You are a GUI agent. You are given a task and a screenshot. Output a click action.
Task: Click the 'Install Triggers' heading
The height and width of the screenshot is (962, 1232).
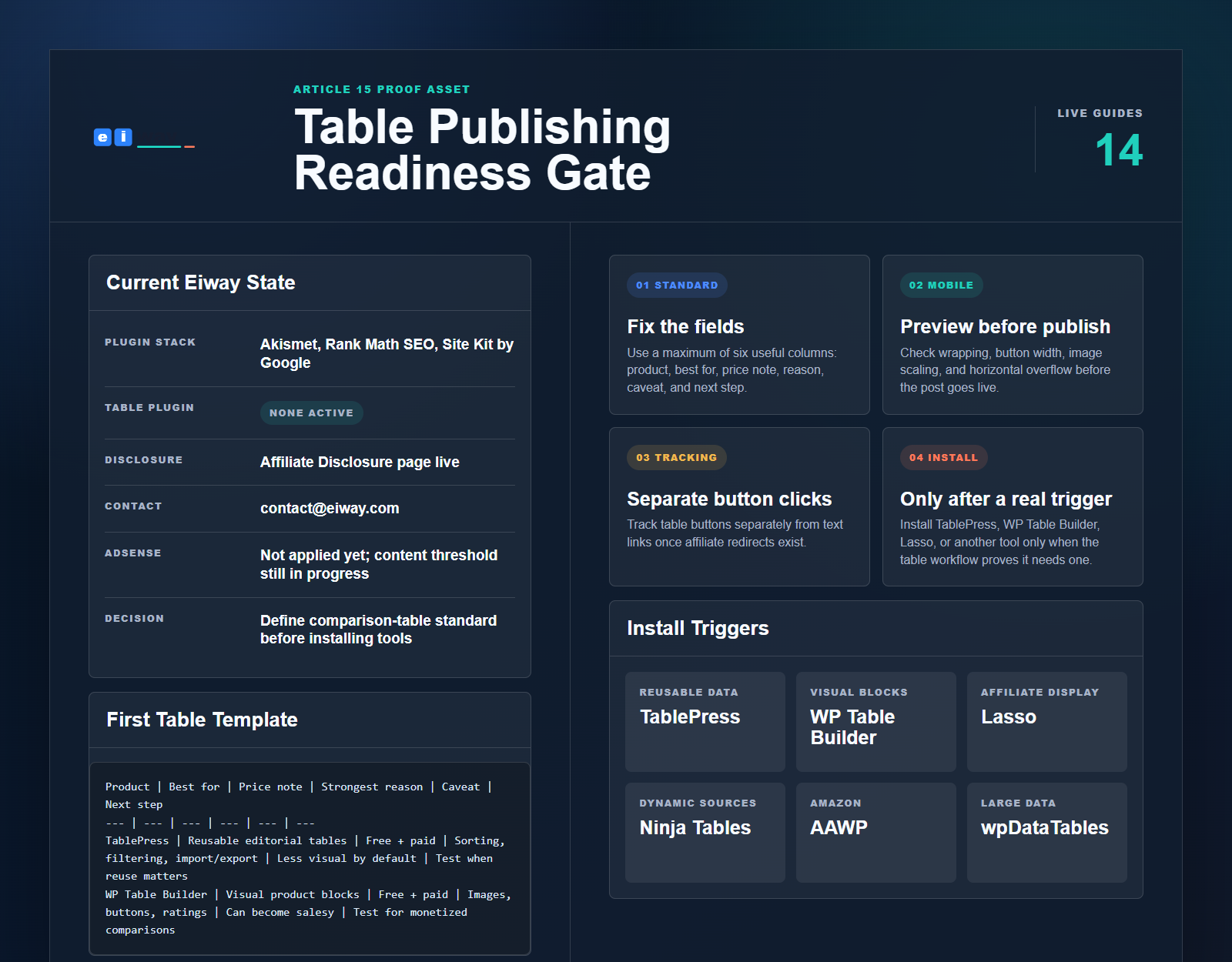tap(698, 628)
